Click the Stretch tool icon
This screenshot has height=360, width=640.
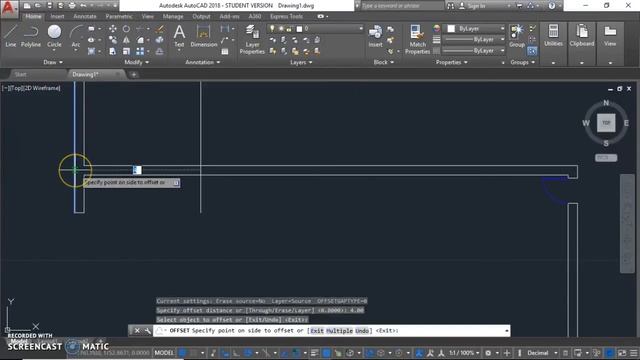113,51
